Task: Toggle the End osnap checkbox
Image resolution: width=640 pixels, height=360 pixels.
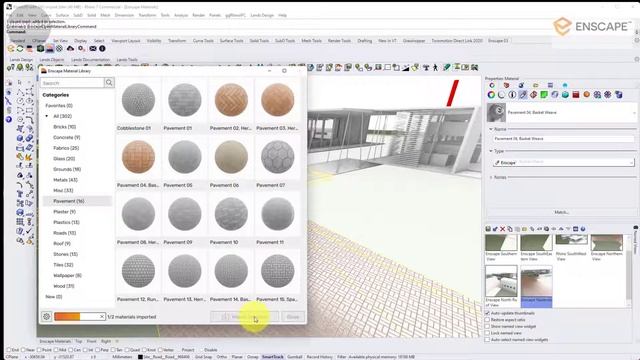Action: tap(9, 350)
